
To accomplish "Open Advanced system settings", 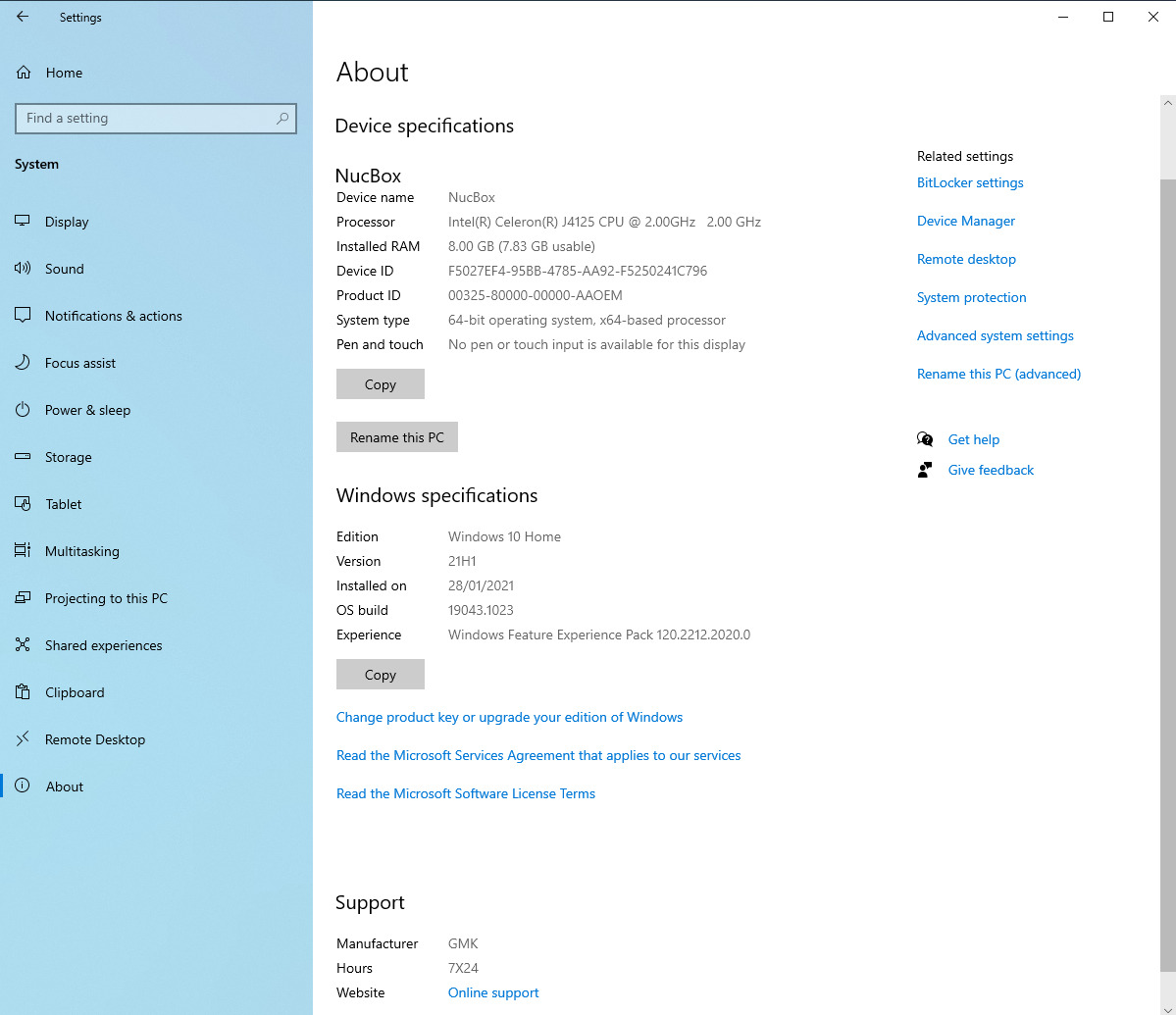I will (996, 335).
